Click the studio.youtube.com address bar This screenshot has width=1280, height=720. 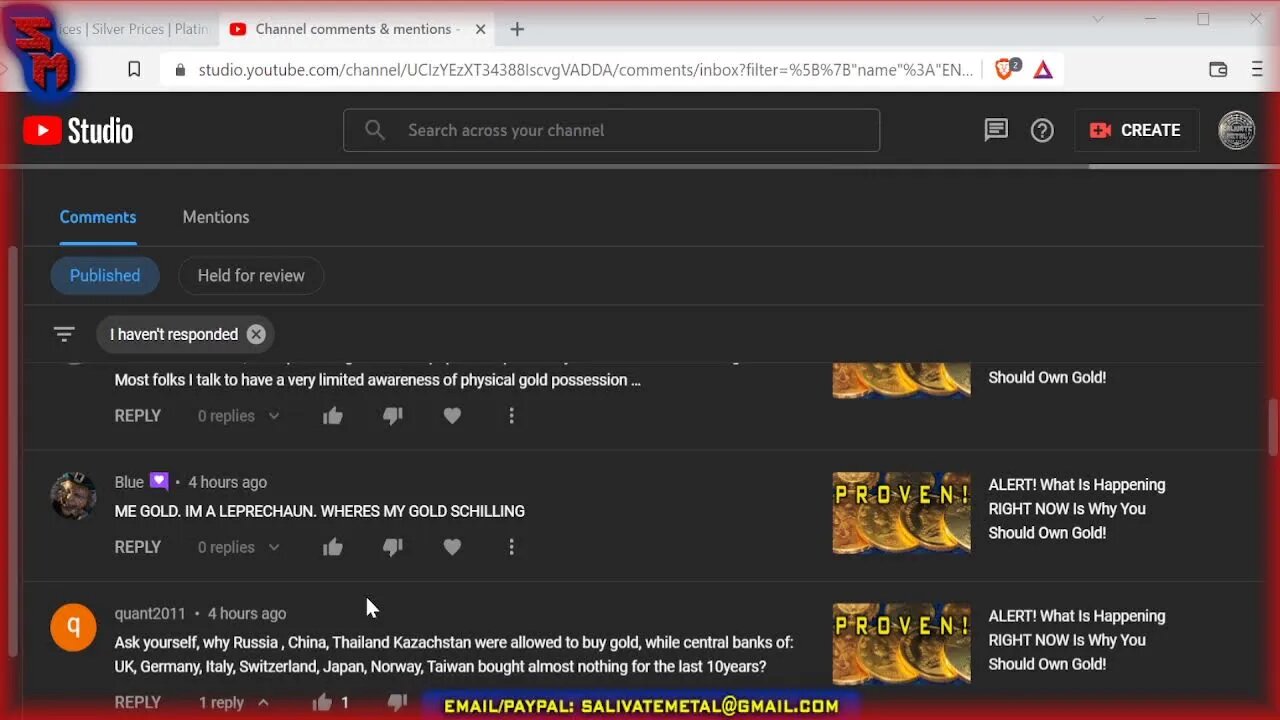(x=585, y=70)
